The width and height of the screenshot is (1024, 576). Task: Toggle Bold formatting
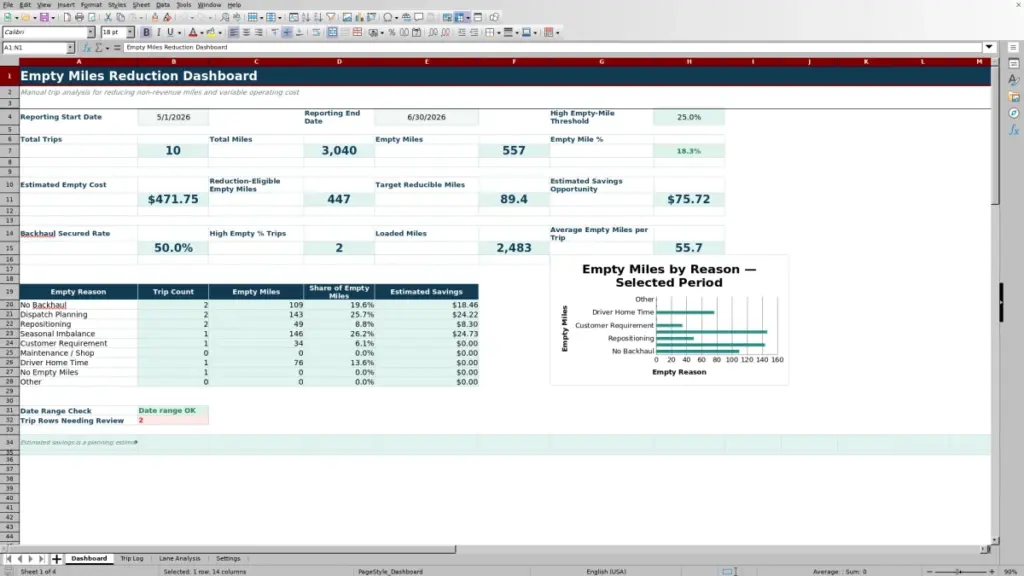coord(146,32)
